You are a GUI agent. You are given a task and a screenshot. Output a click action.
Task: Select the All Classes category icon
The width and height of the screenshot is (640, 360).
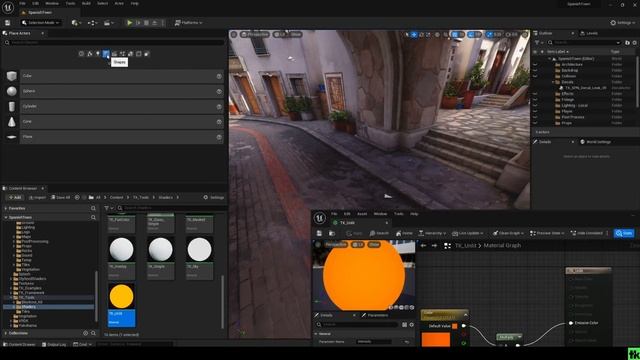147,53
